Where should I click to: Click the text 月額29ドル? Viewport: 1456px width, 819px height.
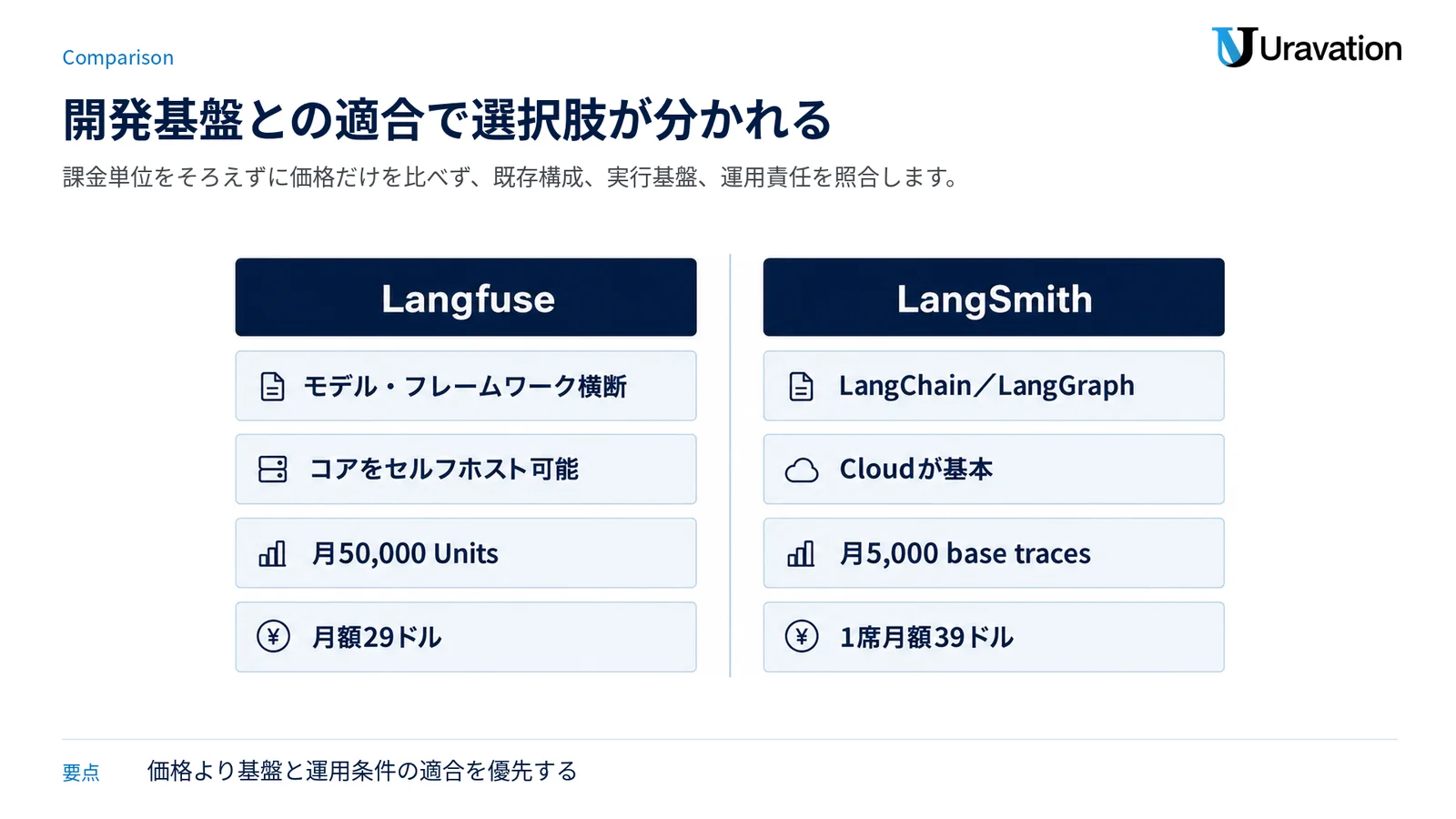click(x=377, y=637)
